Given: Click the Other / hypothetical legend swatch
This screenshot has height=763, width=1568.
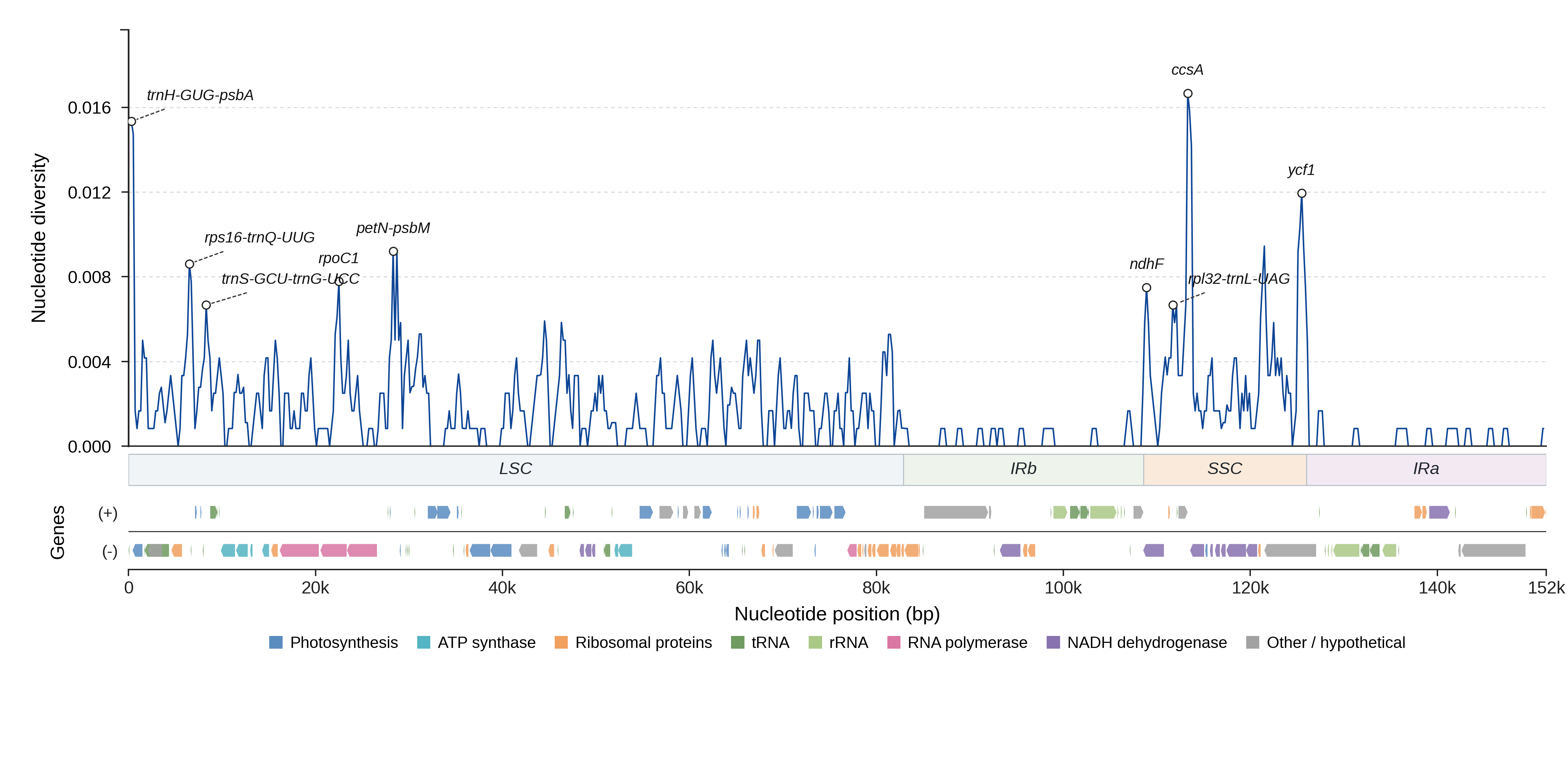Looking at the screenshot, I should click(x=1253, y=642).
